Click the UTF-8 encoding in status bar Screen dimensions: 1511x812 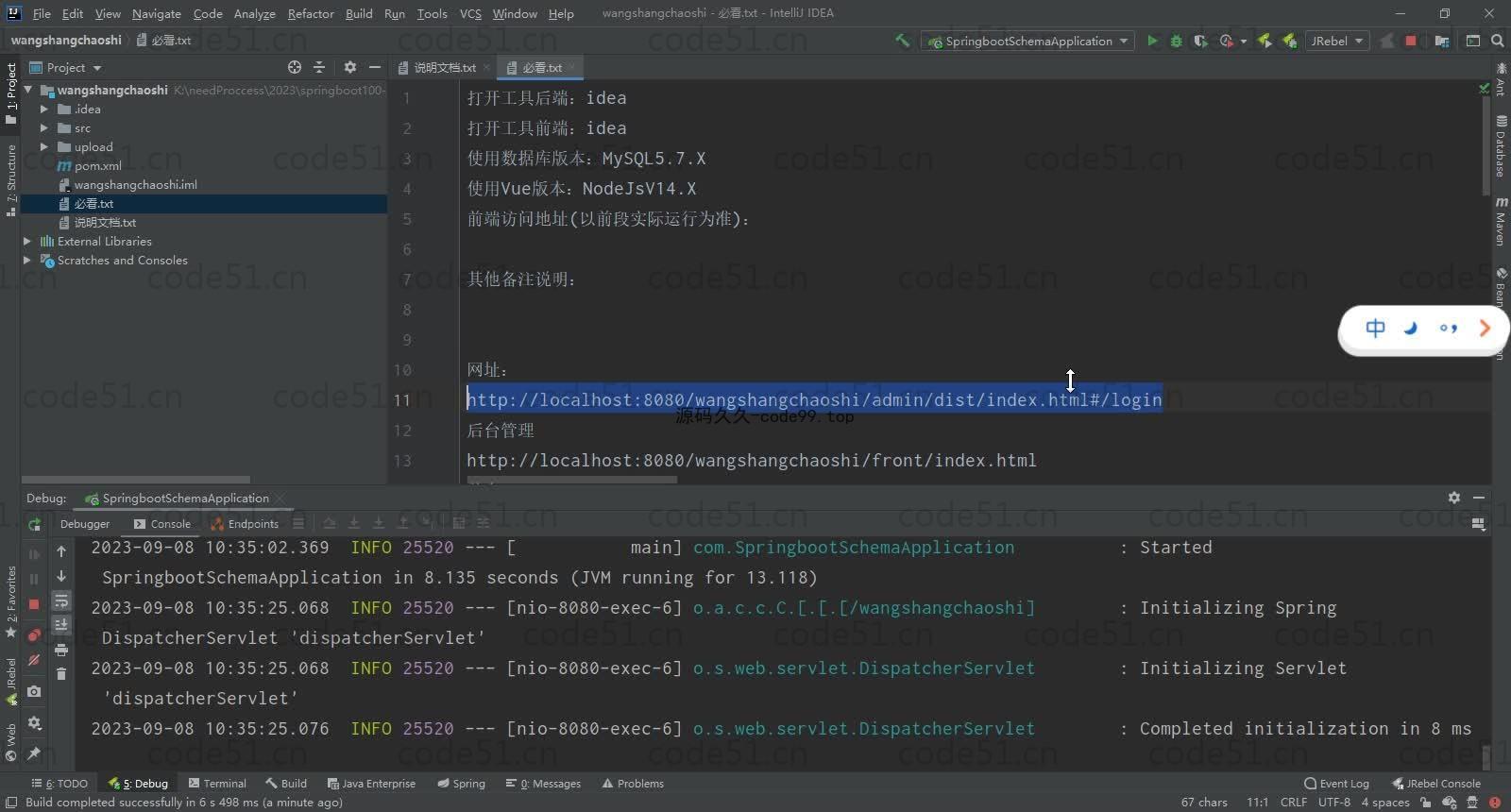click(x=1334, y=802)
